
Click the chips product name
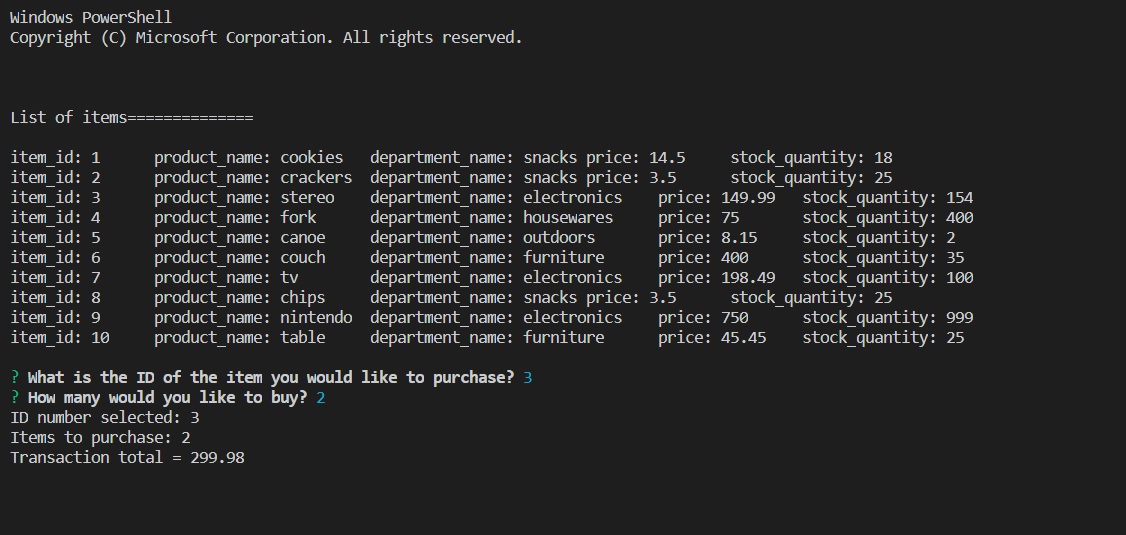point(303,297)
